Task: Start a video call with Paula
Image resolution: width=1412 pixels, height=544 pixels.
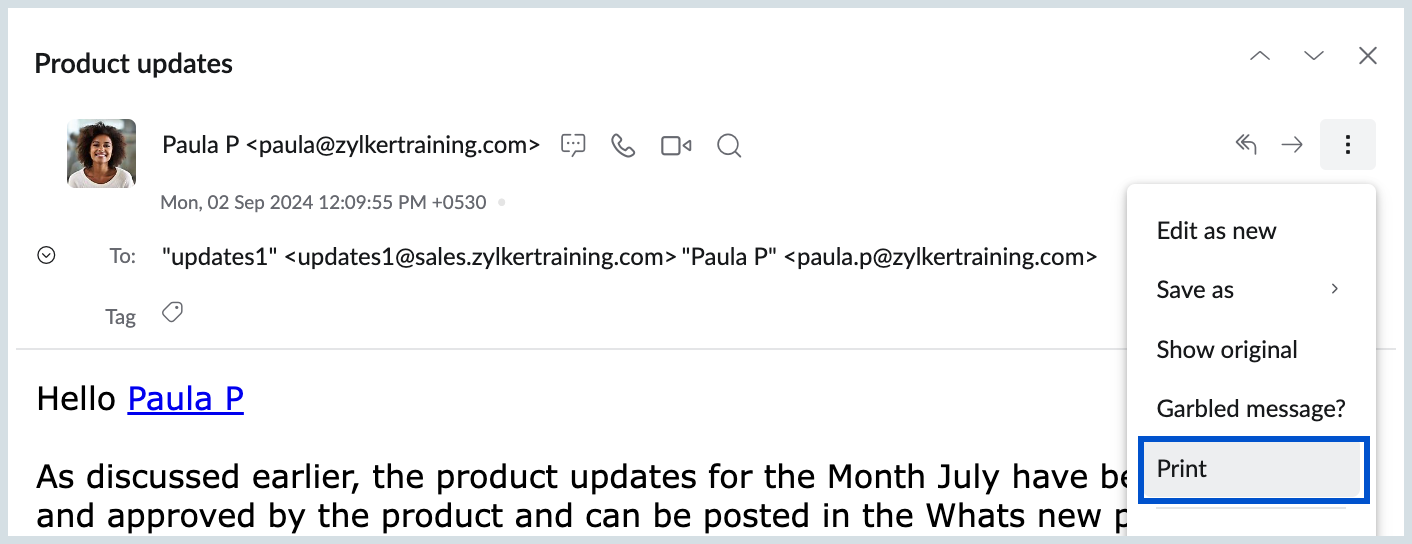Action: (676, 146)
